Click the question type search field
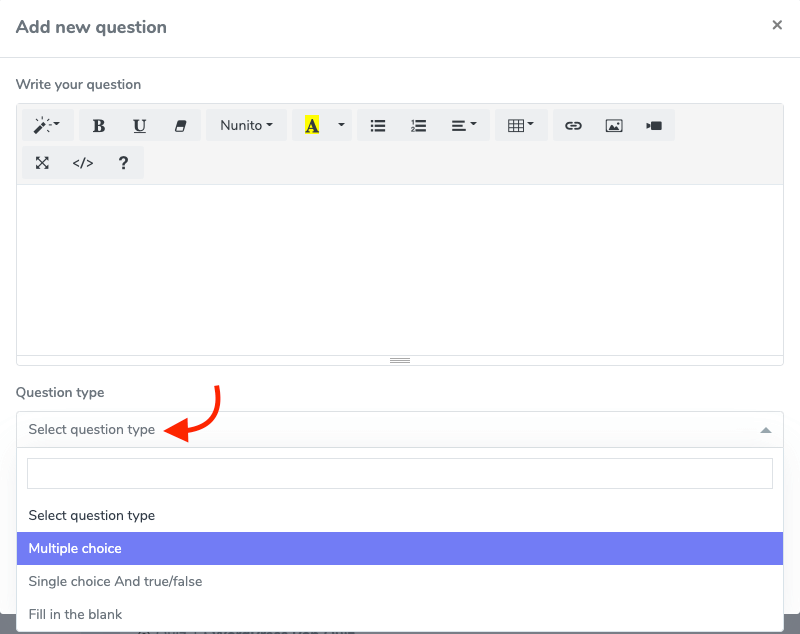Image resolution: width=800 pixels, height=634 pixels. pyautogui.click(x=400, y=472)
